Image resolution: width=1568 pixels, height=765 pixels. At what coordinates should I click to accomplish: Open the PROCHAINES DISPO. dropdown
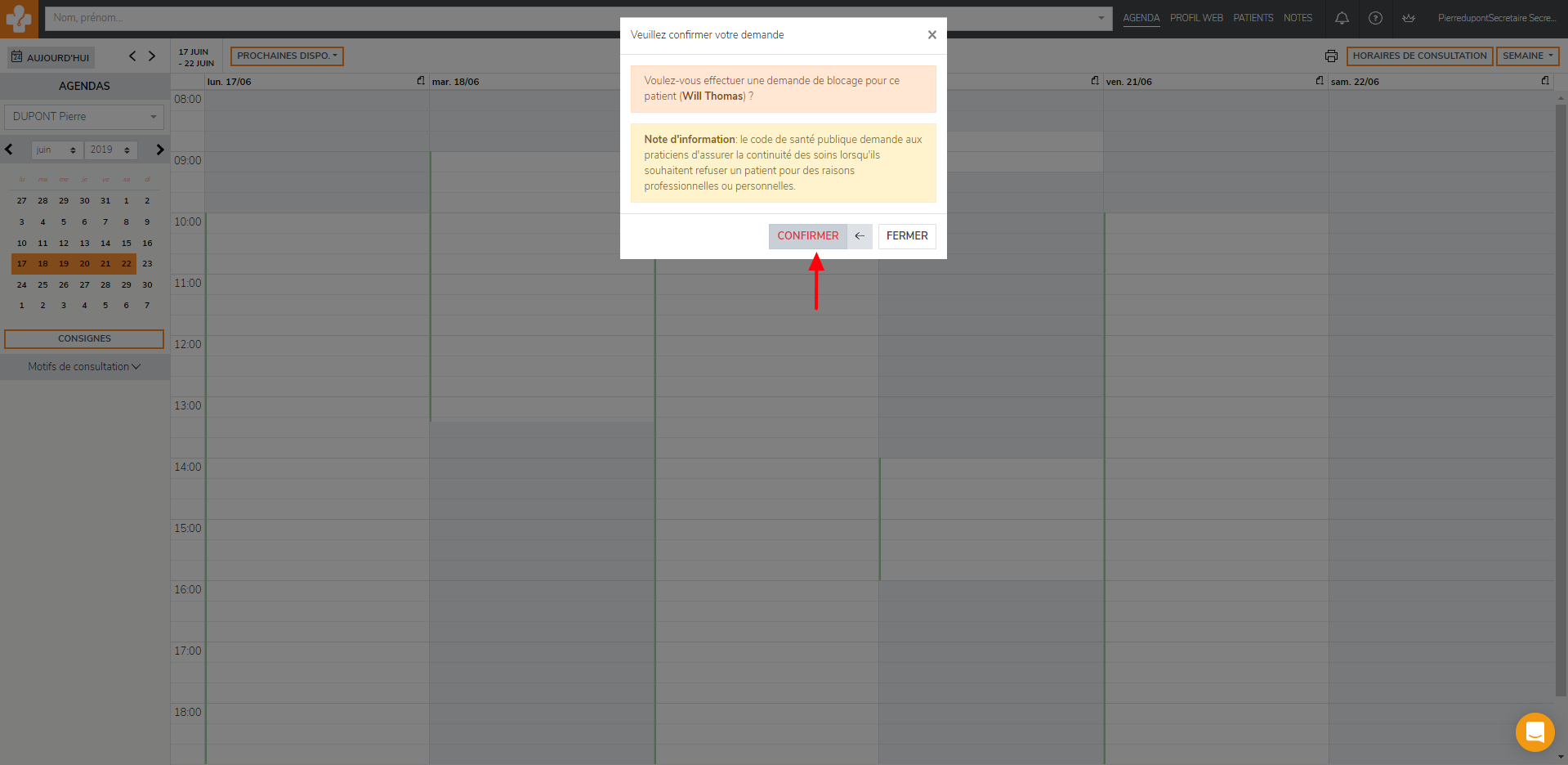pyautogui.click(x=287, y=56)
